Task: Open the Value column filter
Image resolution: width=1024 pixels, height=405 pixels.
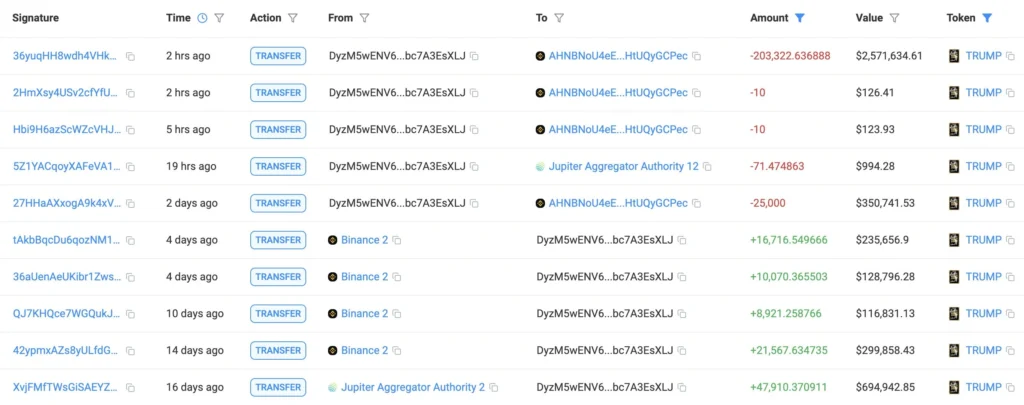Action: pyautogui.click(x=894, y=18)
